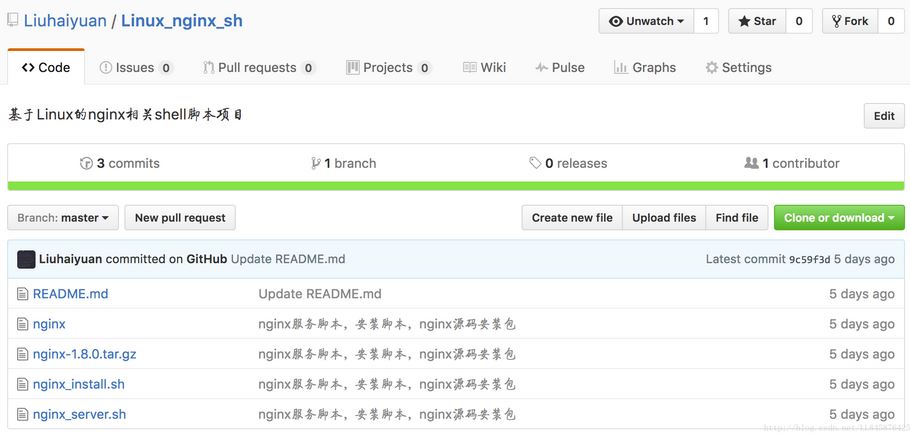This screenshot has width=910, height=436.
Task: Open nginx-1.8.0.tar.gz file
Action: tap(84, 354)
